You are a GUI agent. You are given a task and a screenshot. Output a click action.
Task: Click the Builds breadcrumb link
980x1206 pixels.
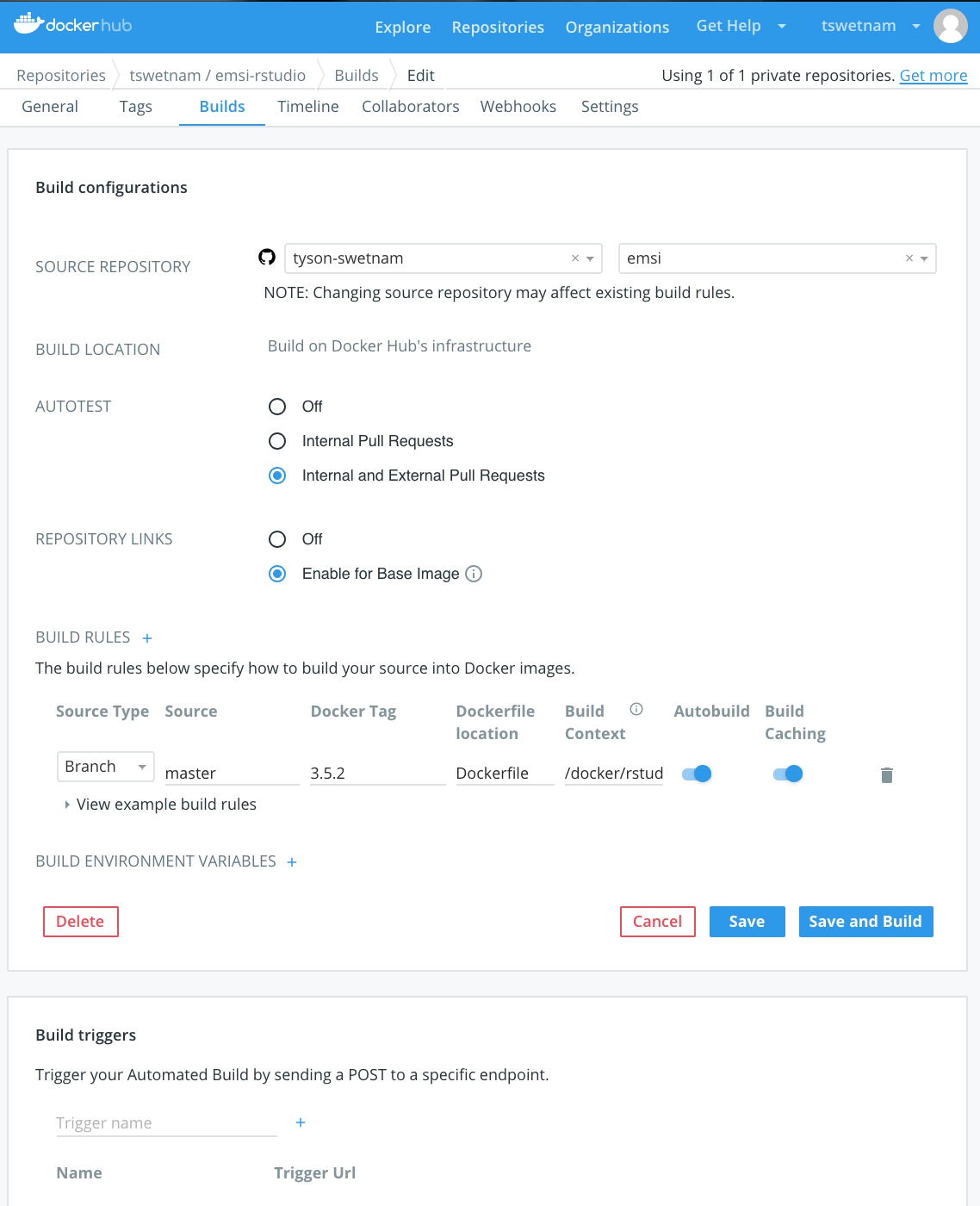pos(357,76)
